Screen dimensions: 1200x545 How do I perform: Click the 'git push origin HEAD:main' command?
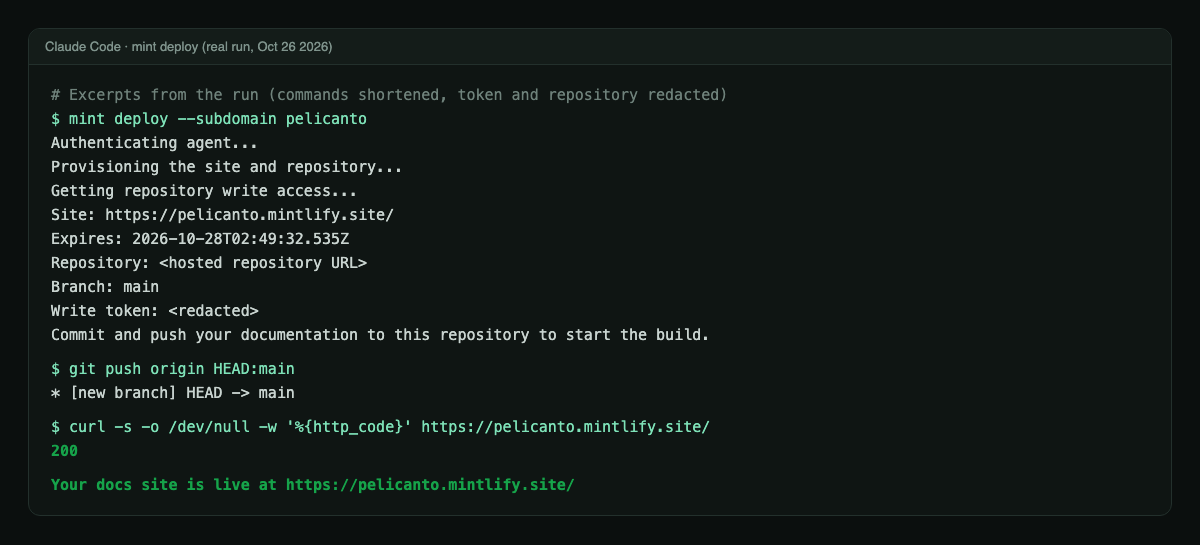coord(173,369)
